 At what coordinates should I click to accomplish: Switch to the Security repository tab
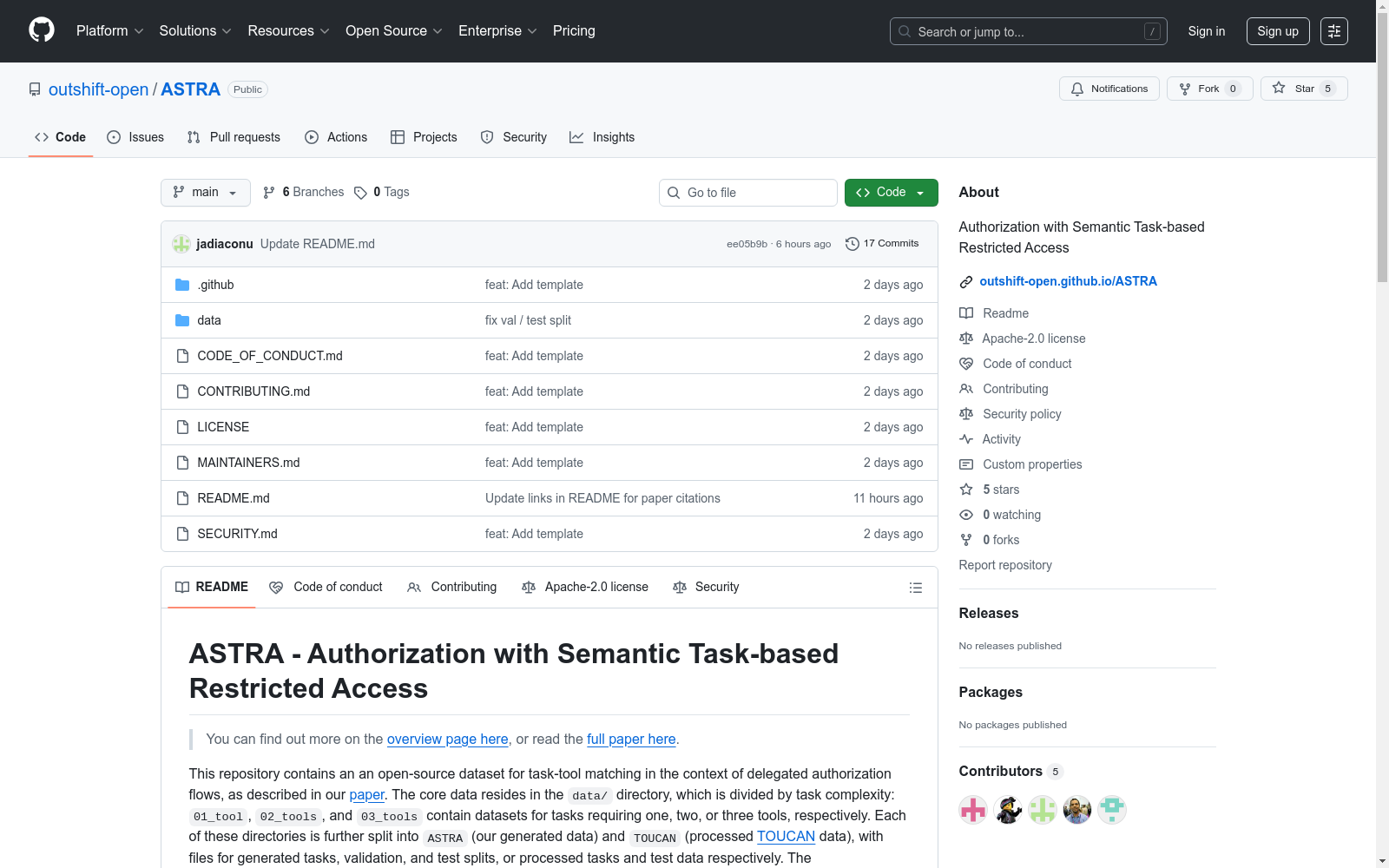[x=514, y=137]
